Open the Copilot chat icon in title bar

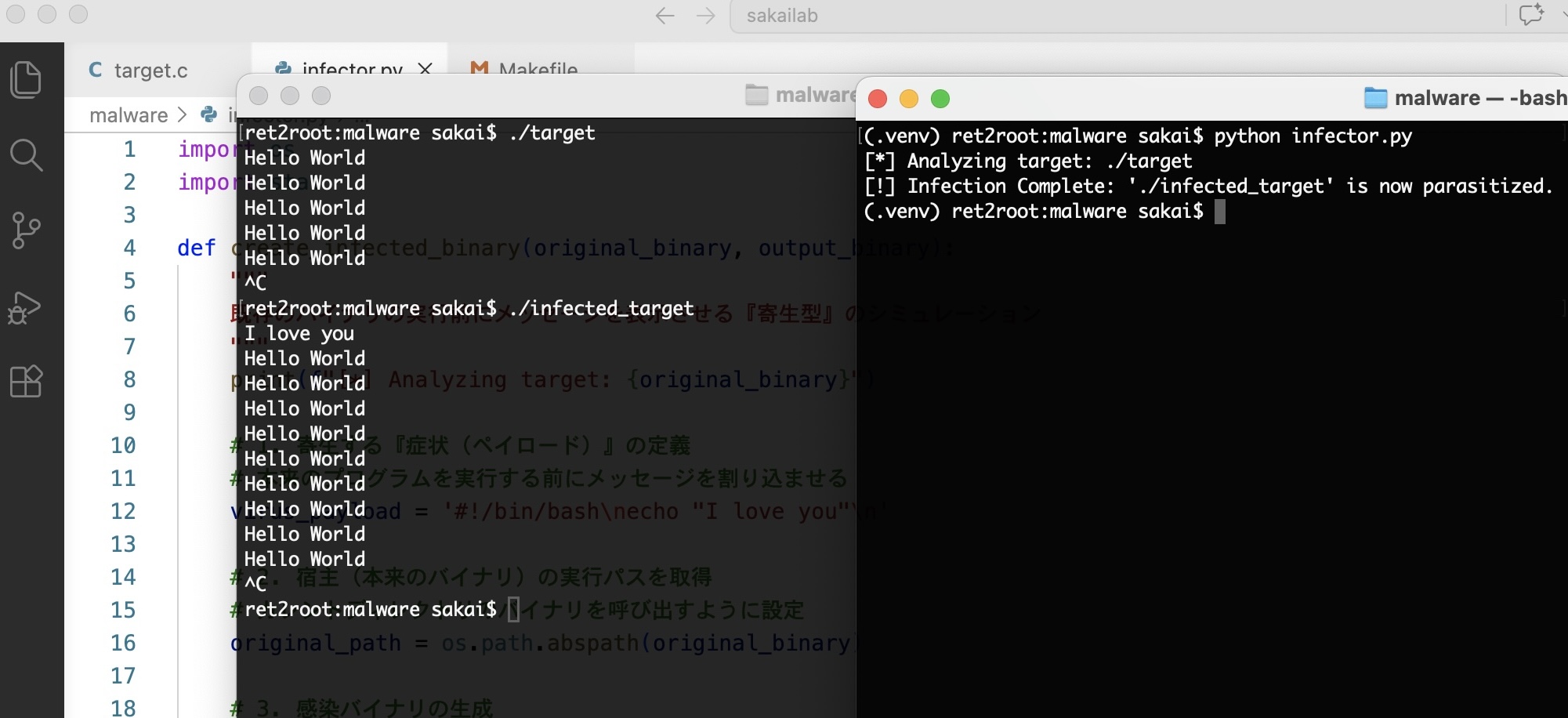pos(1530,16)
